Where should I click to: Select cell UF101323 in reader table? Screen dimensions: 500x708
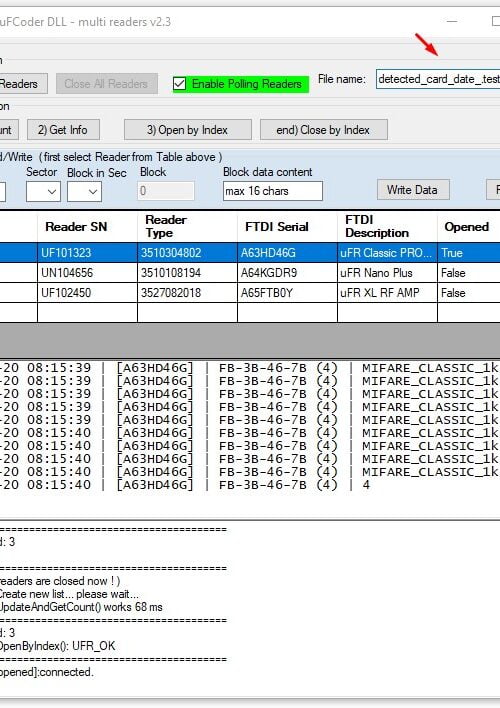87,253
